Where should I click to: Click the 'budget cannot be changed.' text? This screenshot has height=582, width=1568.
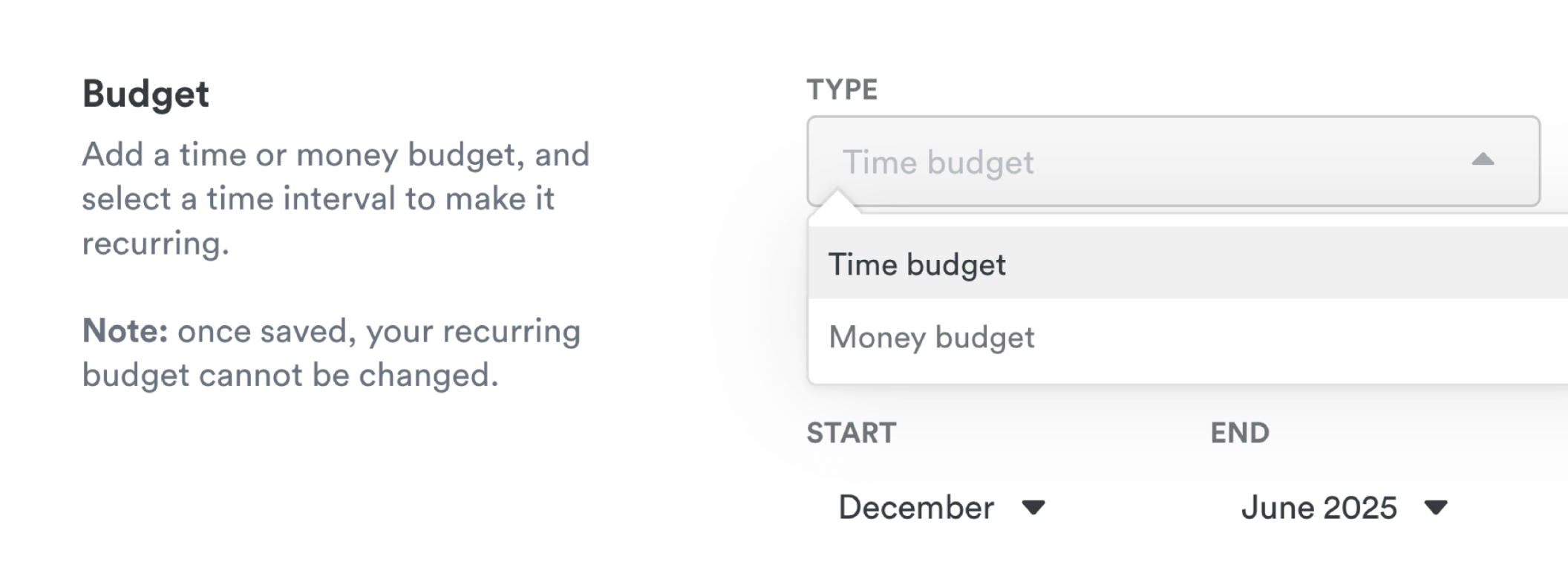pos(290,375)
